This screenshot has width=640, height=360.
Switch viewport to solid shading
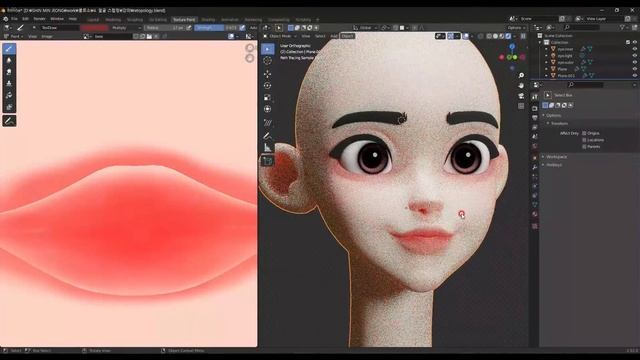click(496, 36)
